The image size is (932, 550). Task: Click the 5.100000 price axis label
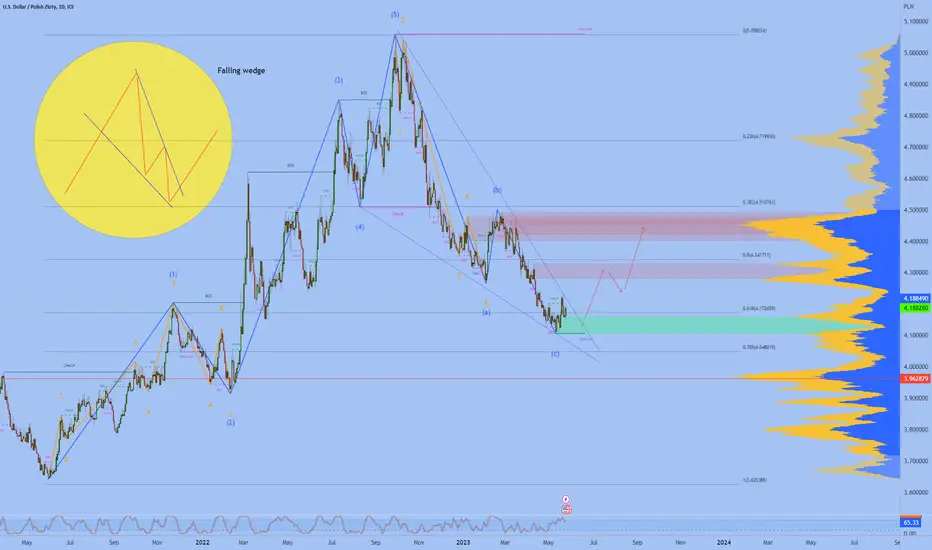(x=915, y=21)
